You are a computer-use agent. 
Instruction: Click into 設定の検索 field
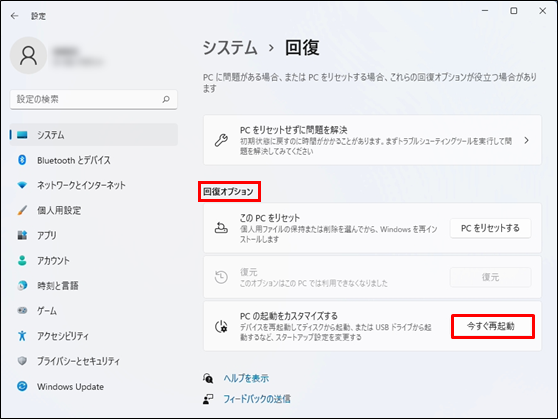94,99
